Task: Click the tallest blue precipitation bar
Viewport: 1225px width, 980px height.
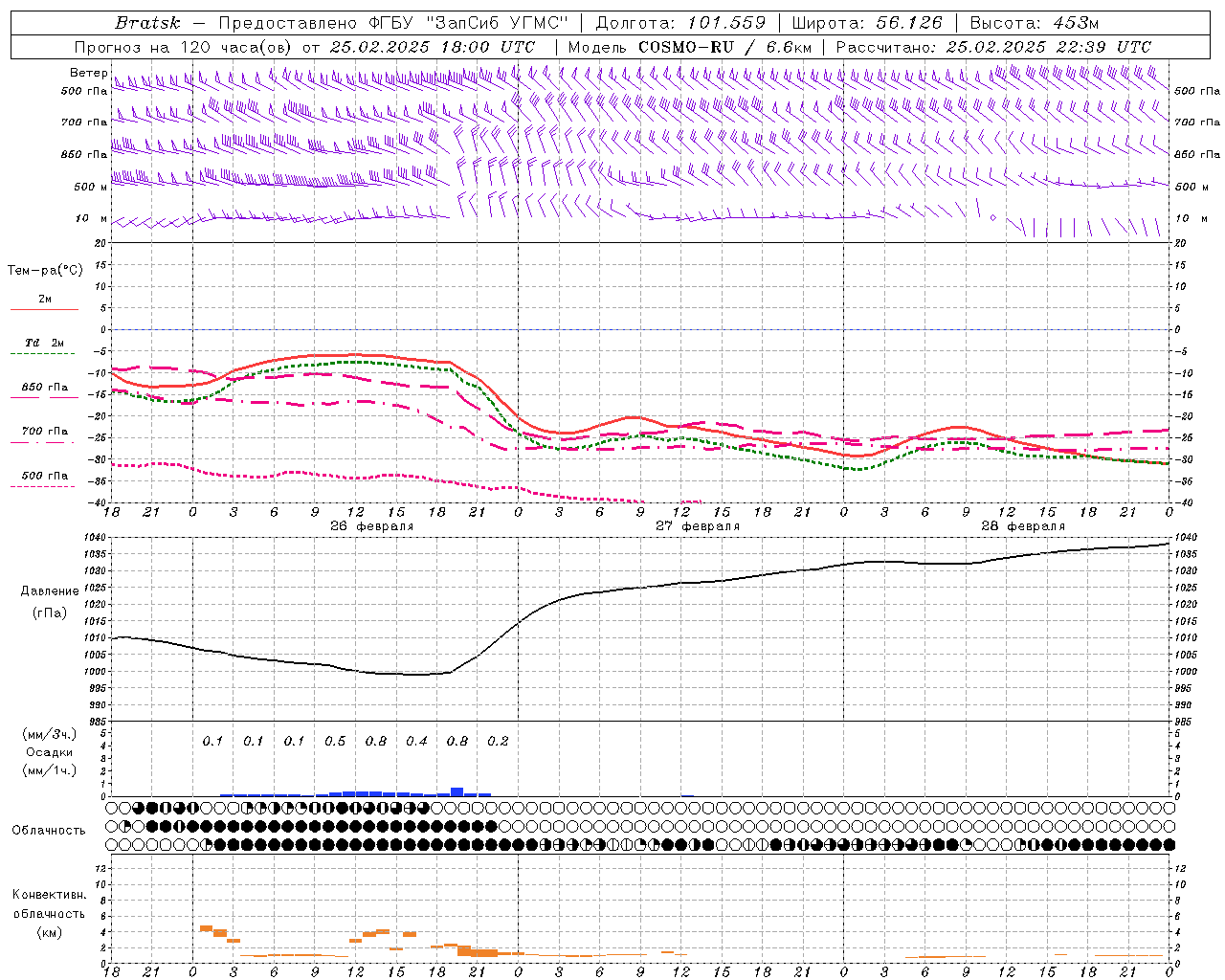Action: click(457, 791)
